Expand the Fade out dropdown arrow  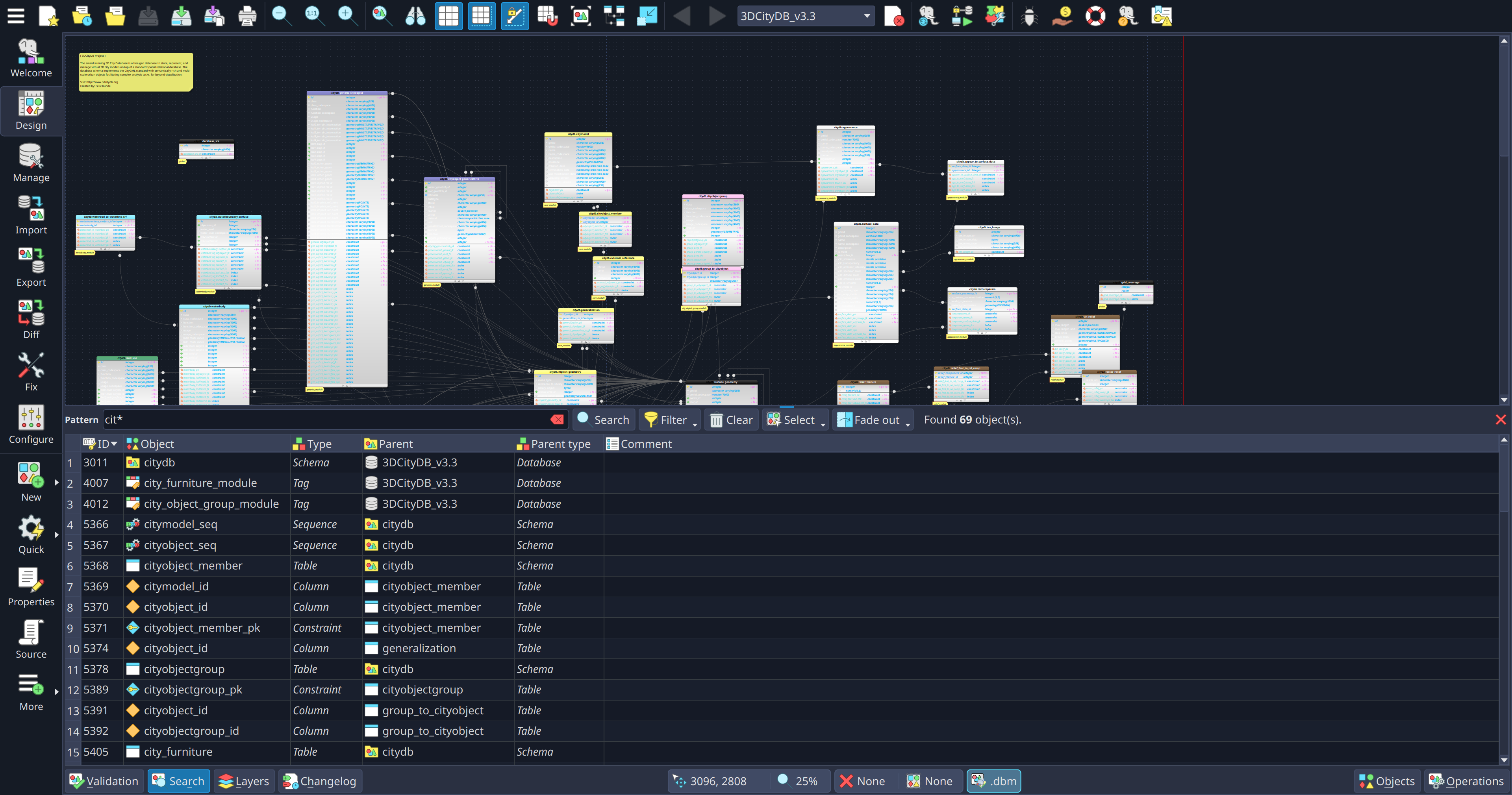click(x=908, y=424)
